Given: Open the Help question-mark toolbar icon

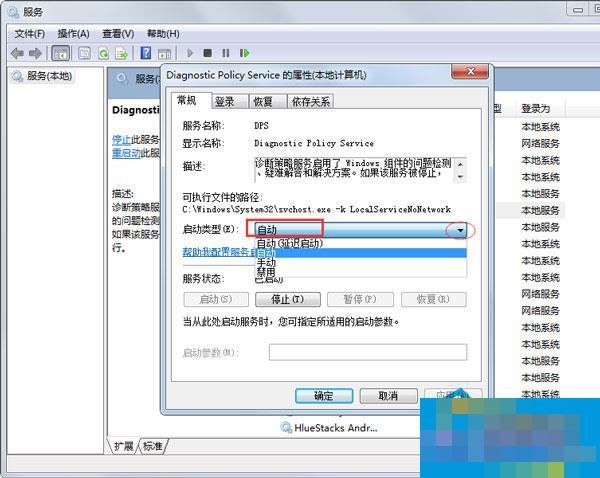Looking at the screenshot, I should 146,53.
